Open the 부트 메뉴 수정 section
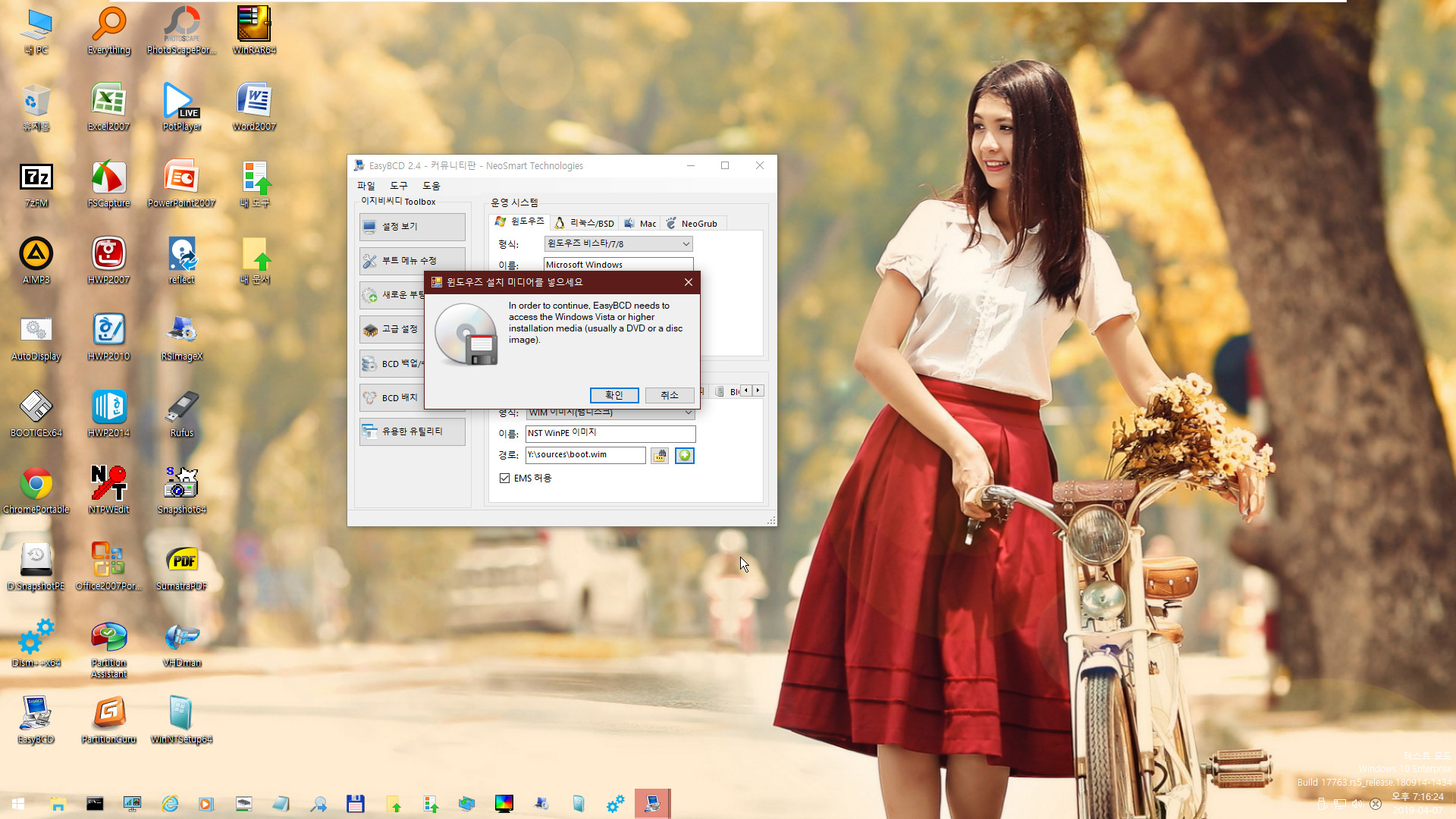Image resolution: width=1456 pixels, height=819 pixels. point(412,261)
